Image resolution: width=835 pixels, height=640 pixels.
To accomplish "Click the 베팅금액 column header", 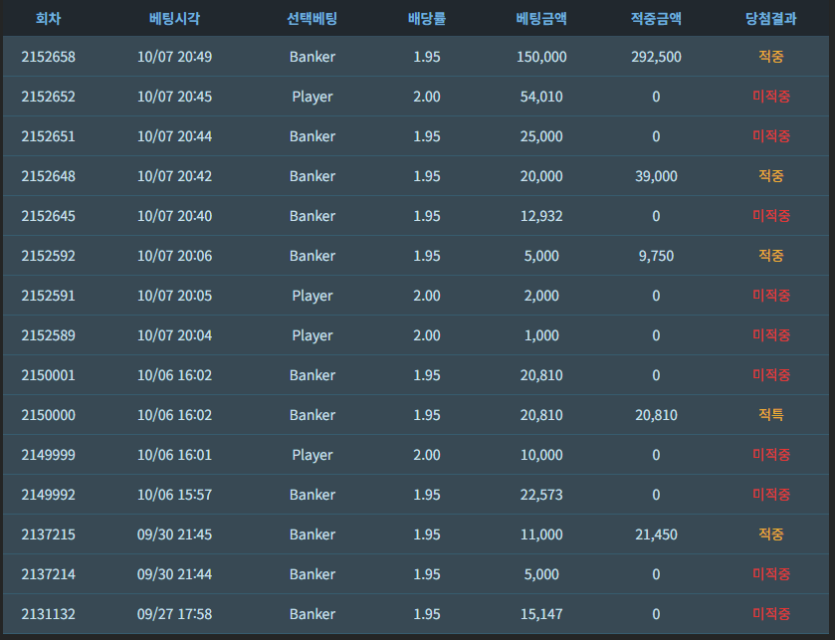I will click(x=542, y=19).
